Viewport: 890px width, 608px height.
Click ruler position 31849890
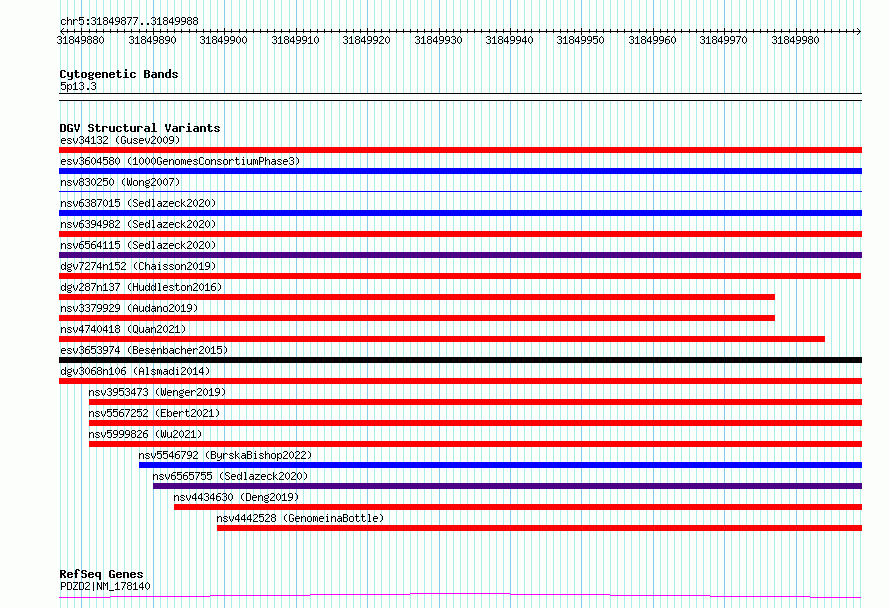152,40
